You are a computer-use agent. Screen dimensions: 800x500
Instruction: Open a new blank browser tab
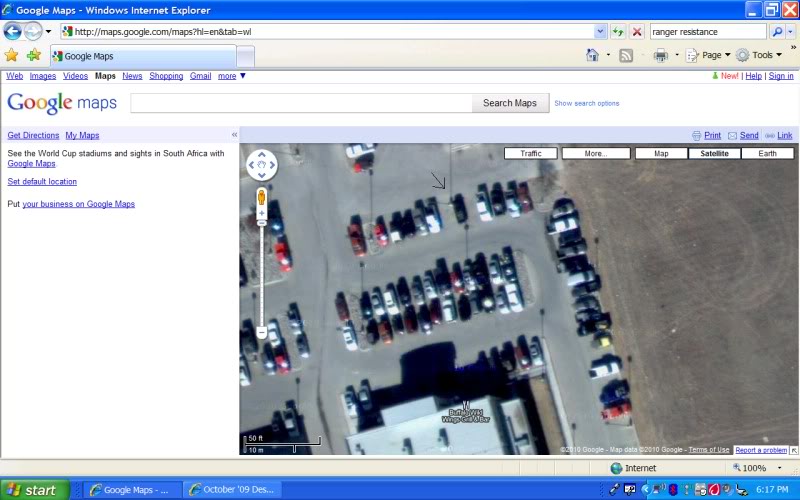pos(245,56)
